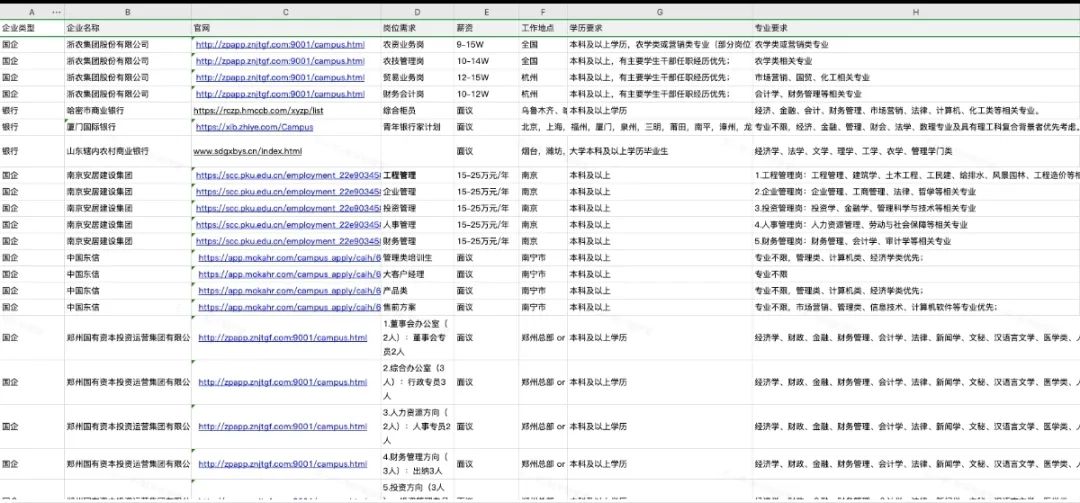
Task: Open the scc.pku.edu.cn link in 投资管理 row
Action: [x=288, y=208]
